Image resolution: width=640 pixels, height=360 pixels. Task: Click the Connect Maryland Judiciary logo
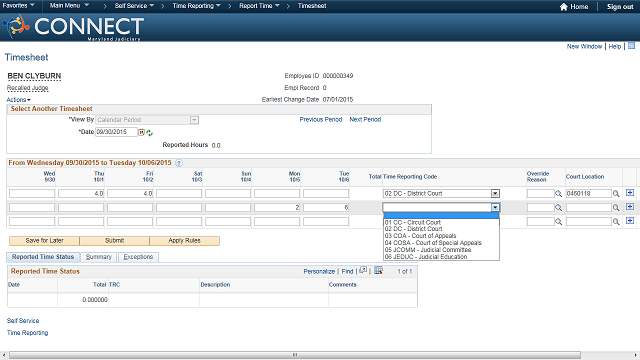pos(73,27)
